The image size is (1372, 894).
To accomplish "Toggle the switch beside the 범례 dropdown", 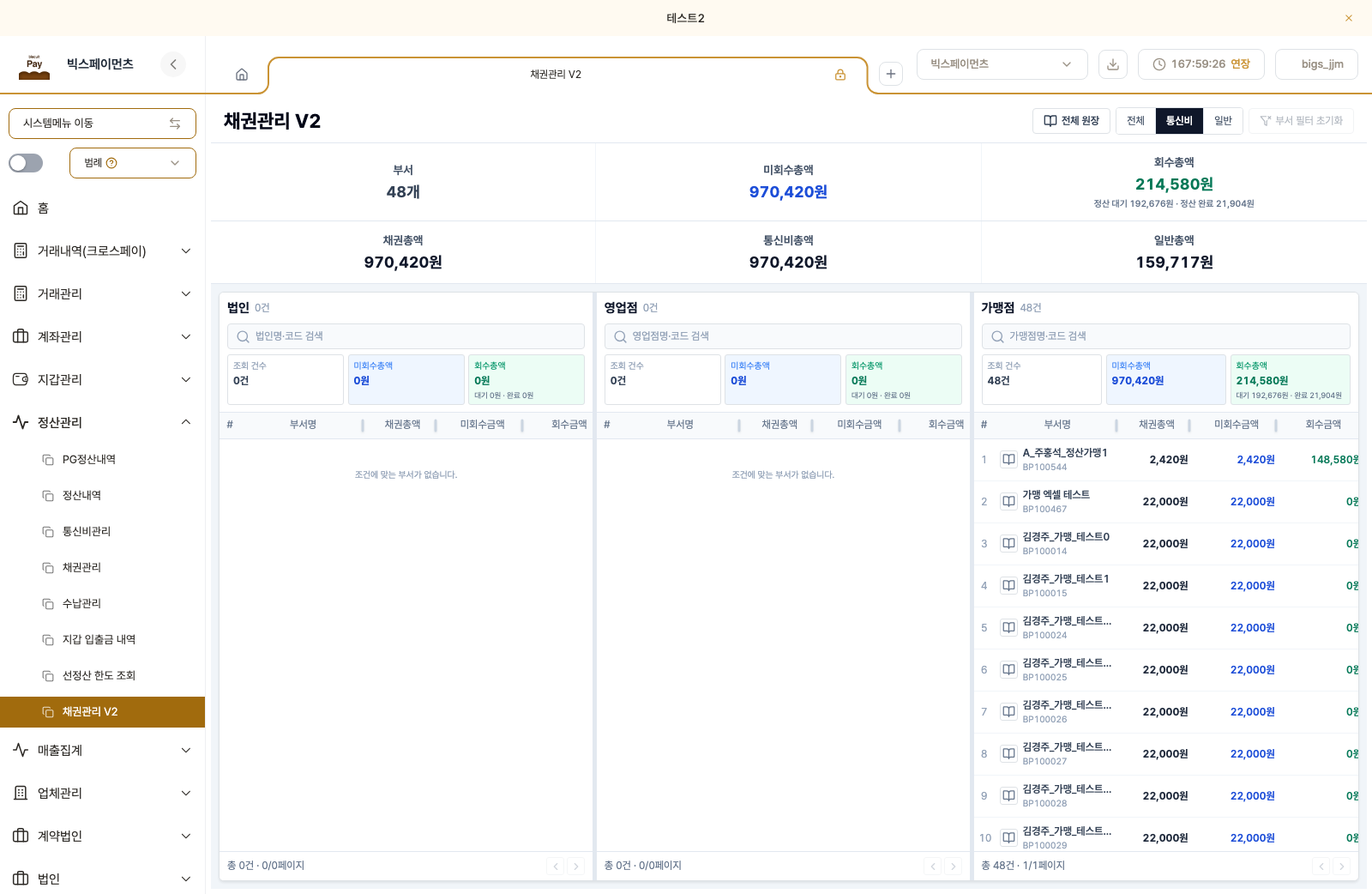I will pos(26,163).
